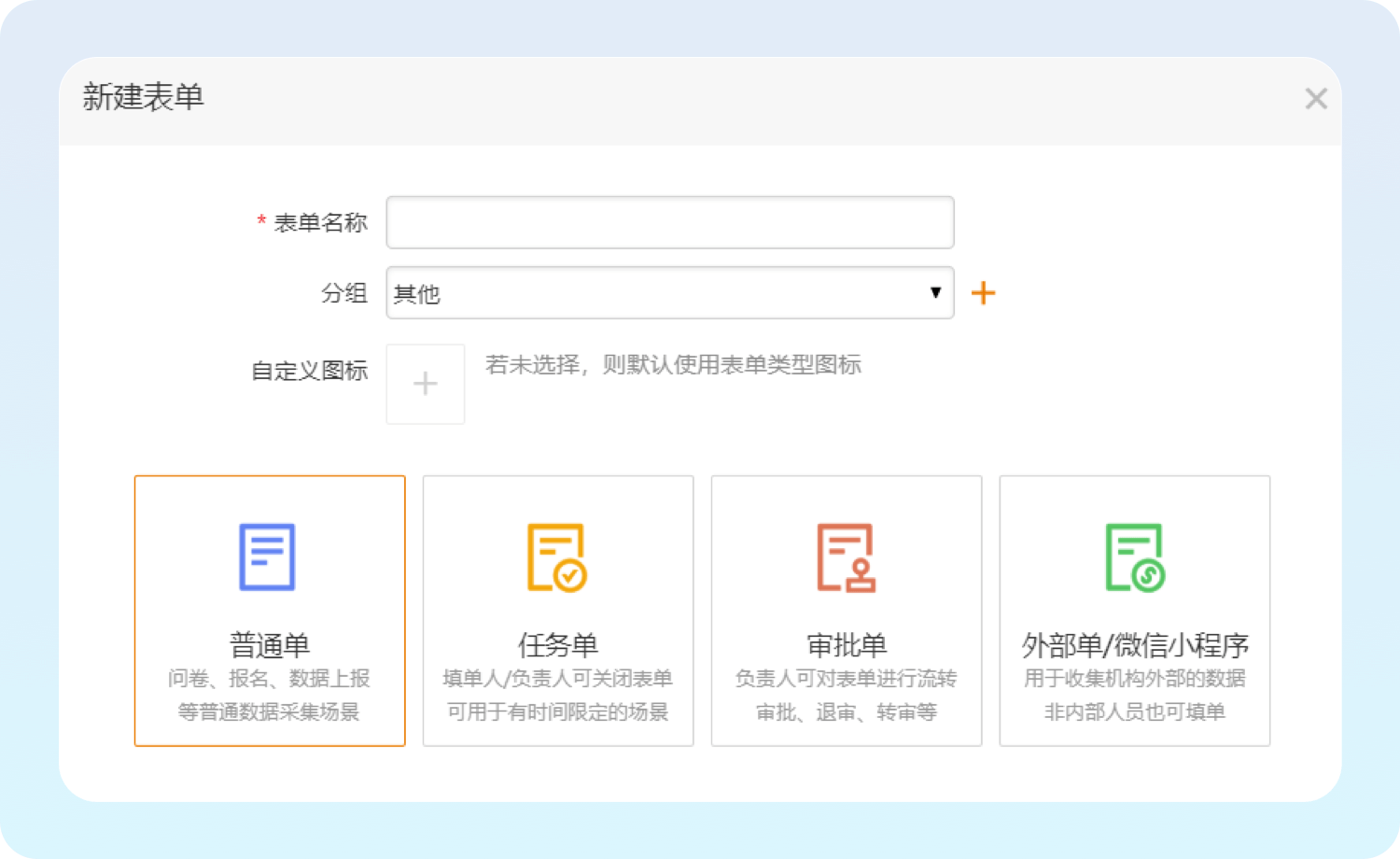Click the blue 普通单 document icon
The width and height of the screenshot is (1400, 859).
tap(268, 557)
